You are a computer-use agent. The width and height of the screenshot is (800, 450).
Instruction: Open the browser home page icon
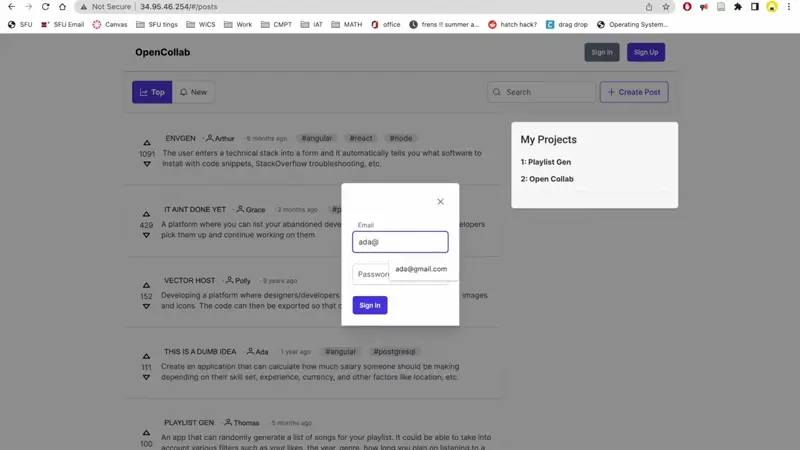[62, 7]
